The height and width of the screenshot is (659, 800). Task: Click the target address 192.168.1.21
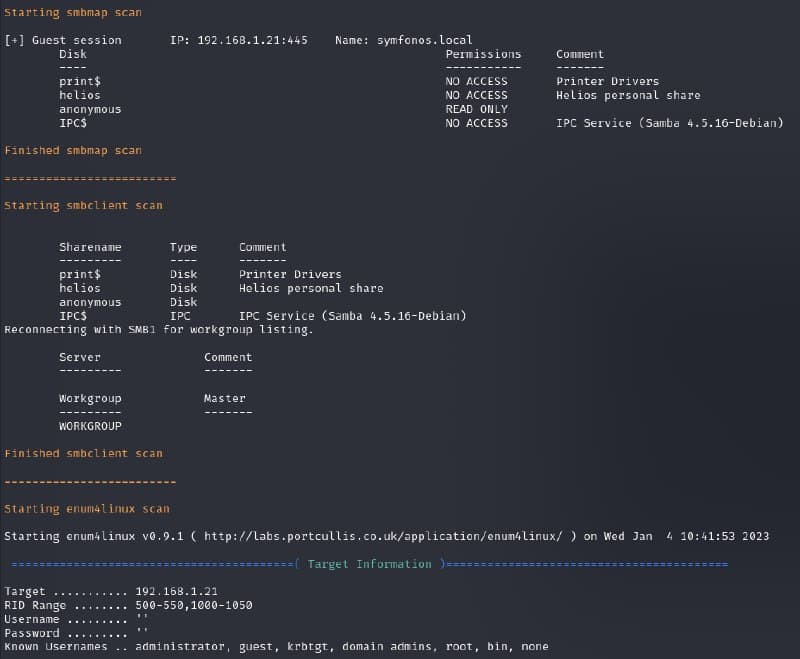[x=176, y=592]
